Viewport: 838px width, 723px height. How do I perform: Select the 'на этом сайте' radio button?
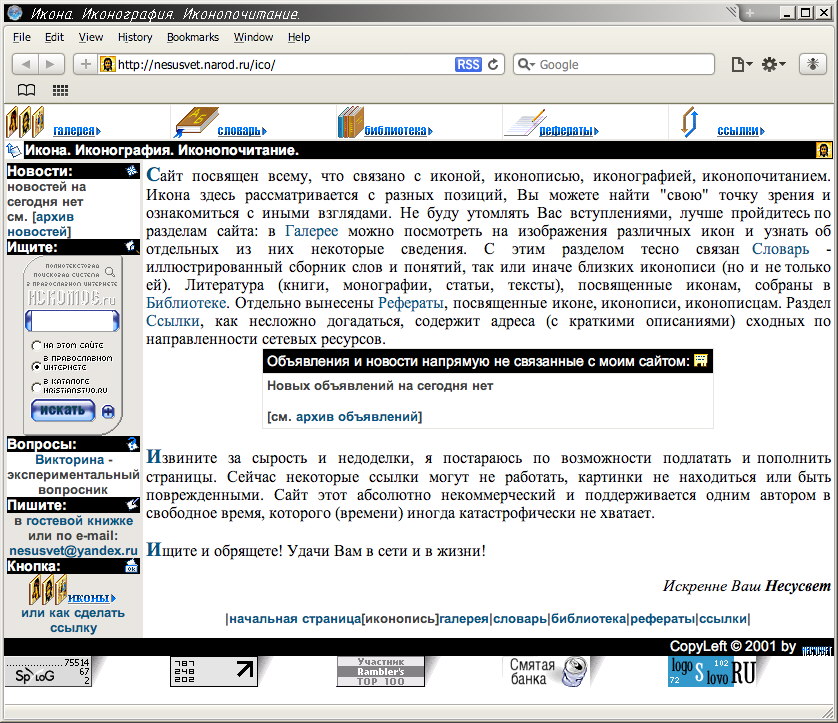tap(35, 345)
